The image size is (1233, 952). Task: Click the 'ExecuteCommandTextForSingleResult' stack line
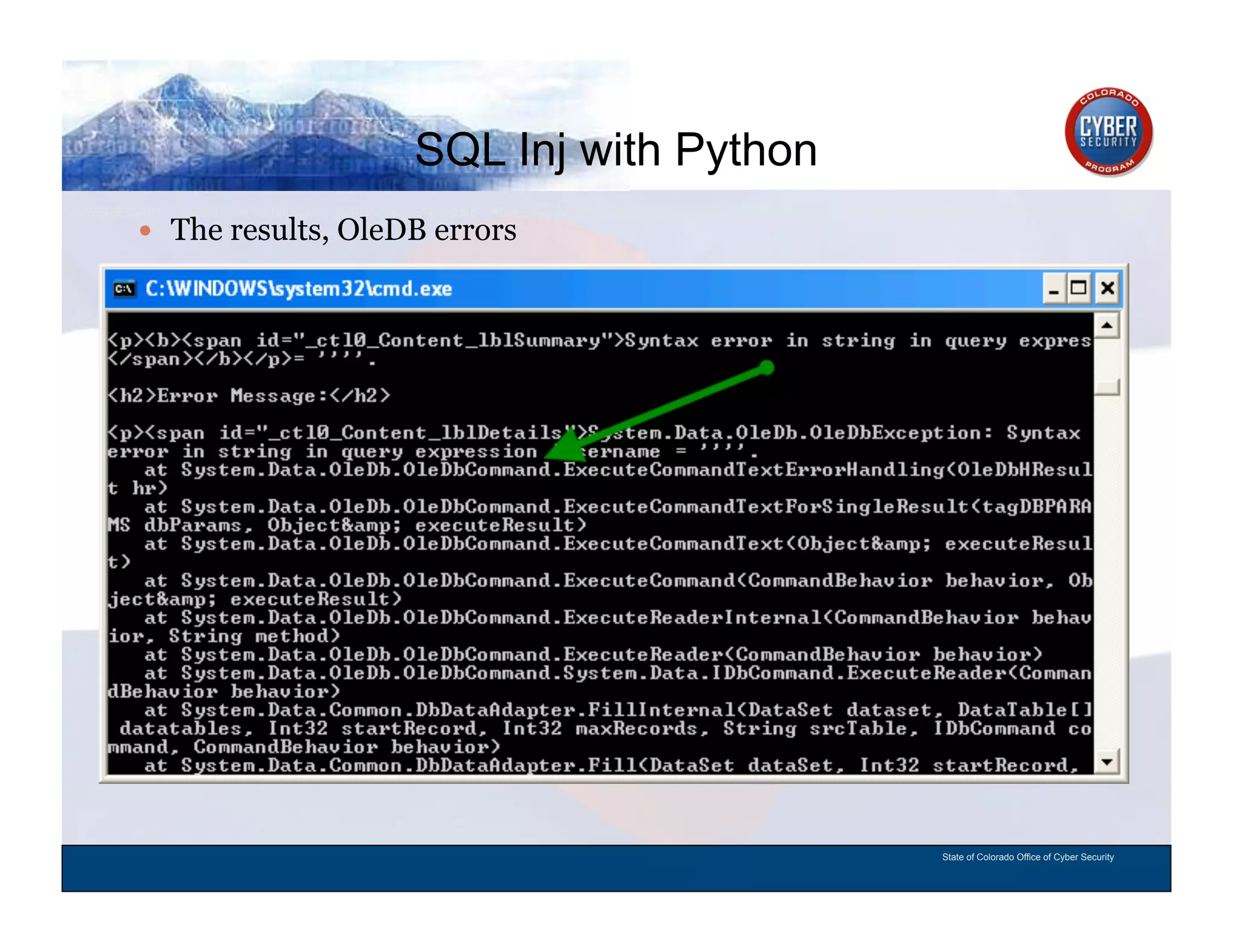tap(618, 507)
